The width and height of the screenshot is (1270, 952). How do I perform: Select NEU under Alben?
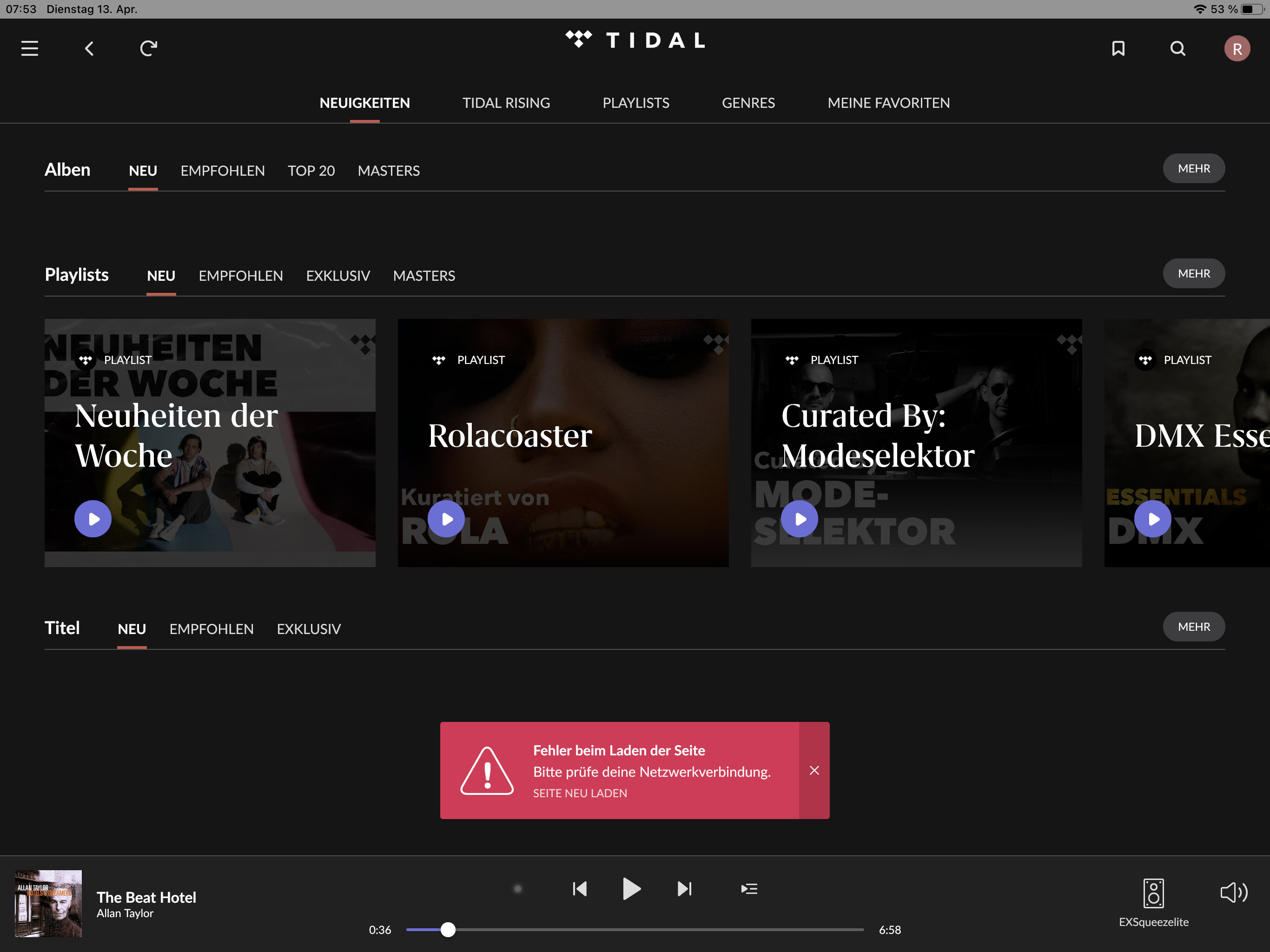pos(143,171)
